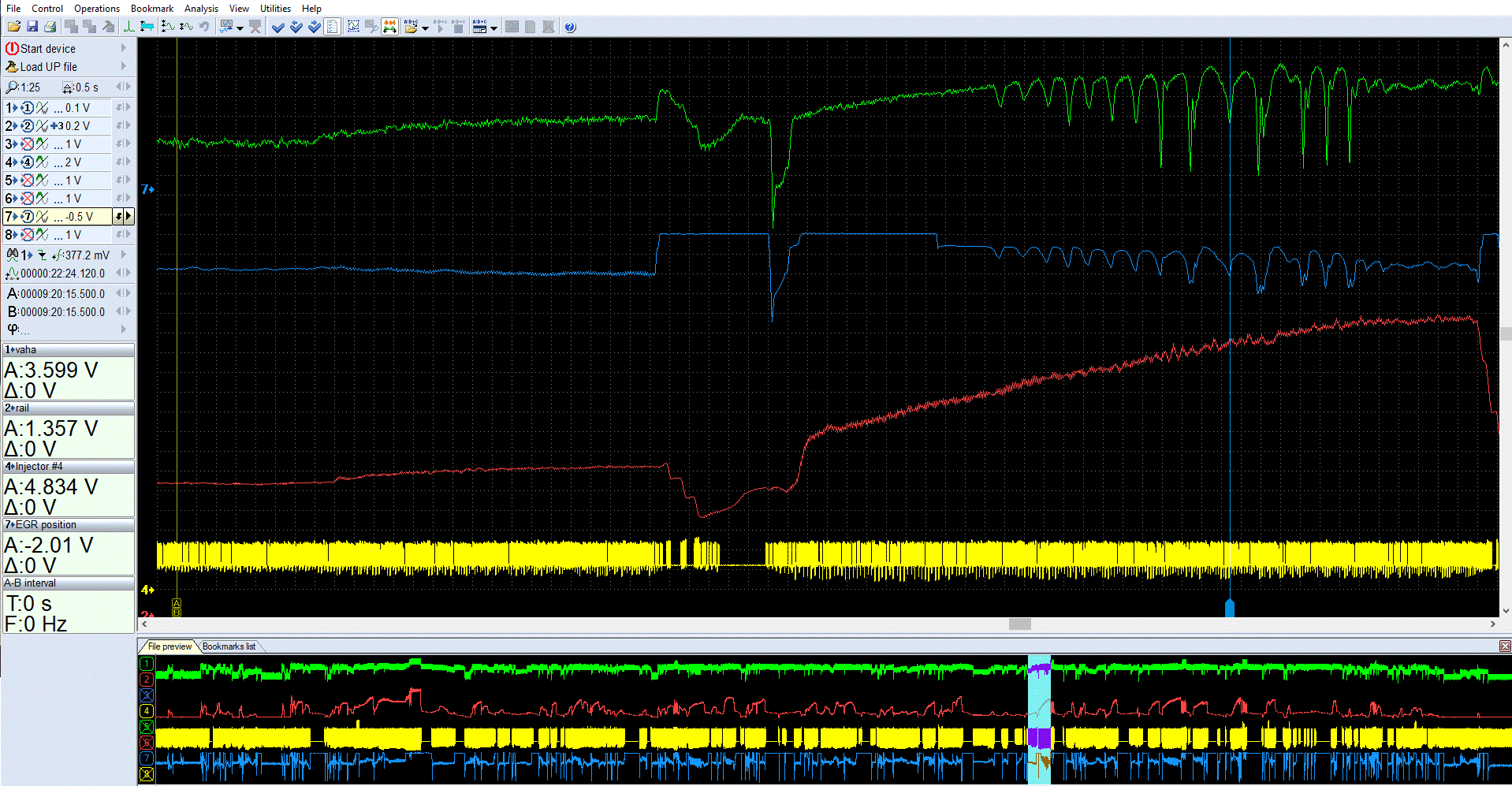Viewport: 1512px width, 786px height.
Task: Click the horizontal scrollbar thumb
Action: 1020,624
